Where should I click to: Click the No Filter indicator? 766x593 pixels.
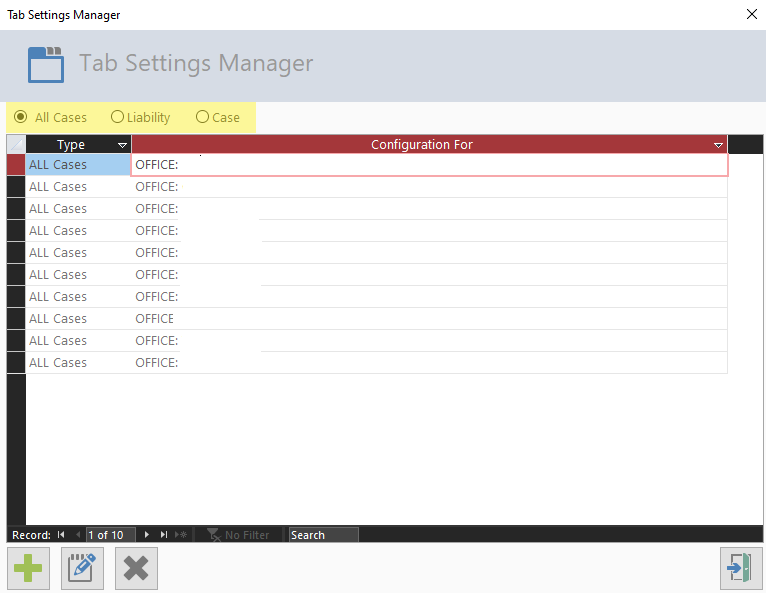pyautogui.click(x=238, y=535)
